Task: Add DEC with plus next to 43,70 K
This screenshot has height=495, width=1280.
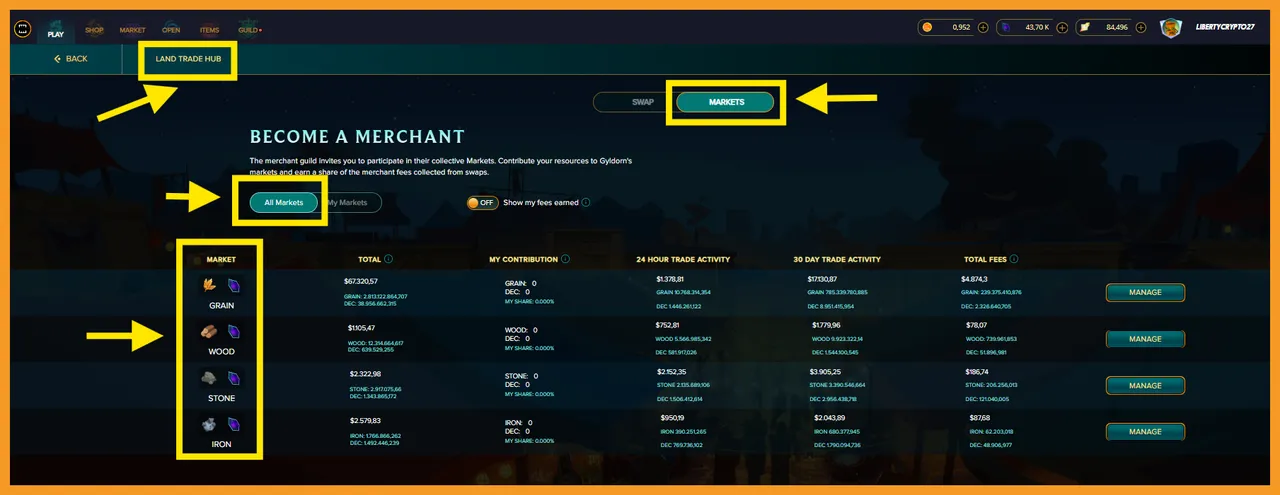Action: (1062, 28)
